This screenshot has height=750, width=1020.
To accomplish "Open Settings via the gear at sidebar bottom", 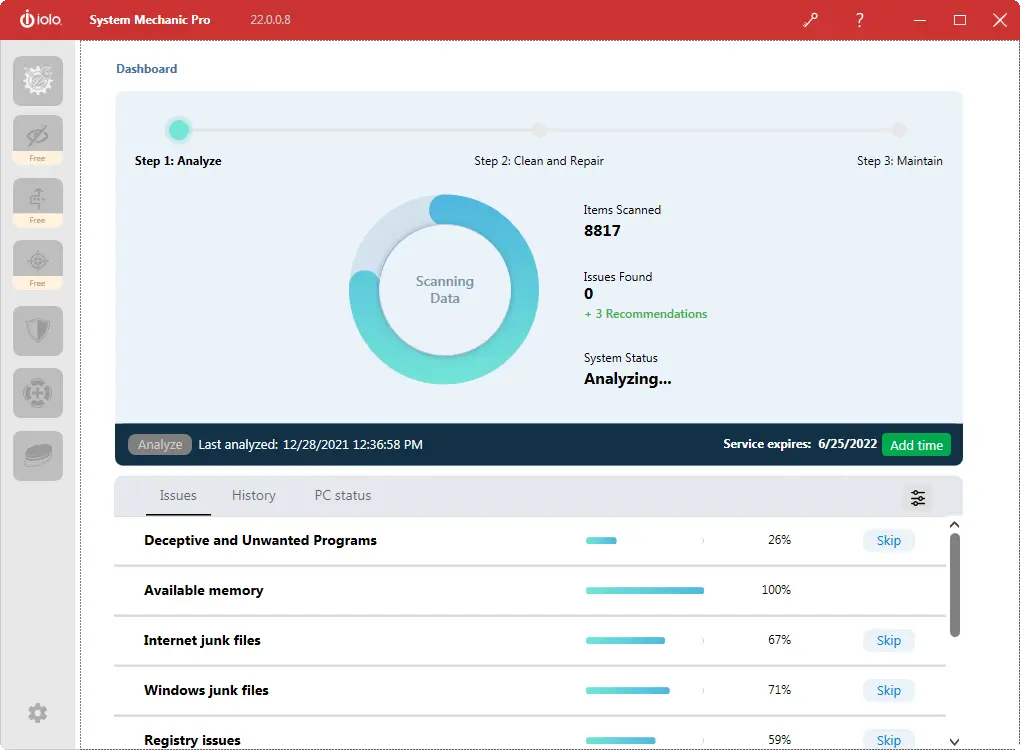I will point(37,712).
